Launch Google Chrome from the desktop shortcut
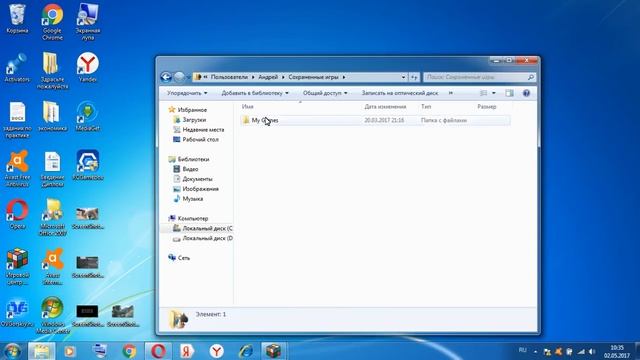 52,22
